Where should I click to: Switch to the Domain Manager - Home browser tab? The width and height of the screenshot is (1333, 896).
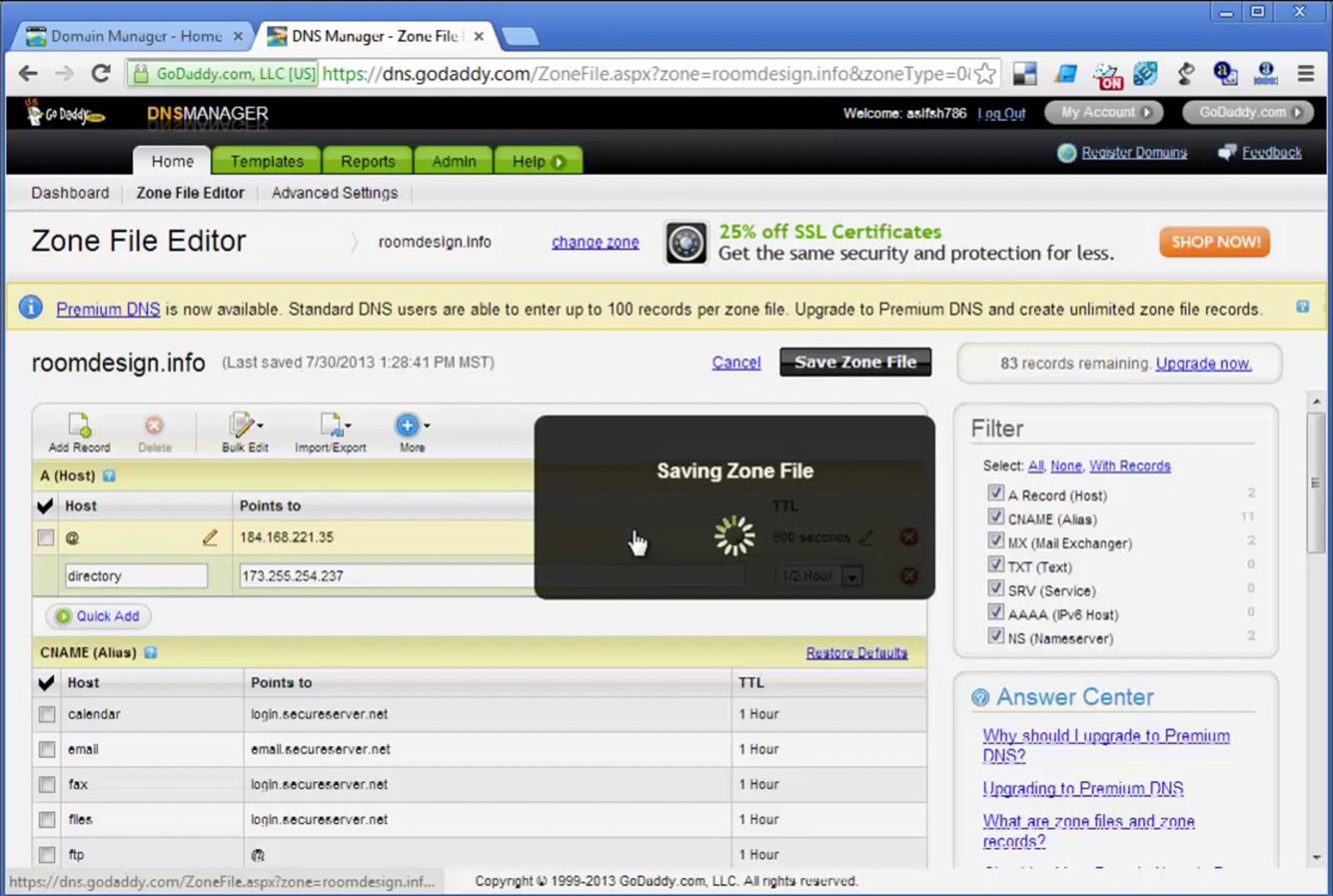point(134,36)
